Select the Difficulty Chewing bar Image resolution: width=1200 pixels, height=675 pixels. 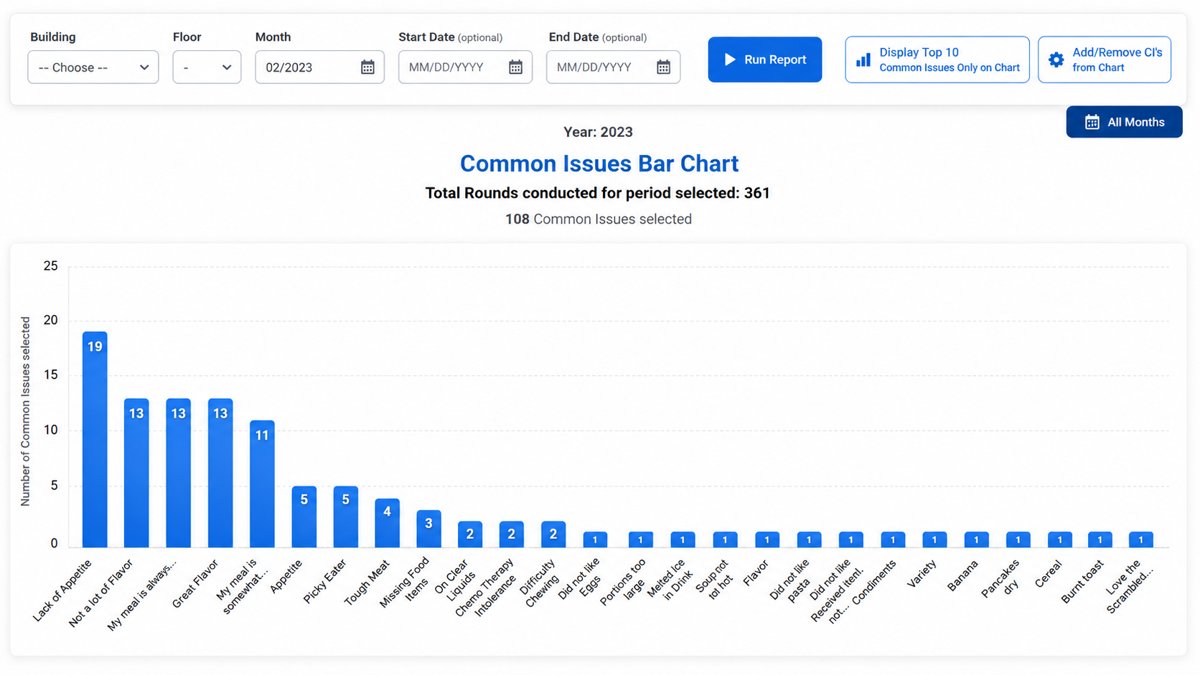(554, 534)
